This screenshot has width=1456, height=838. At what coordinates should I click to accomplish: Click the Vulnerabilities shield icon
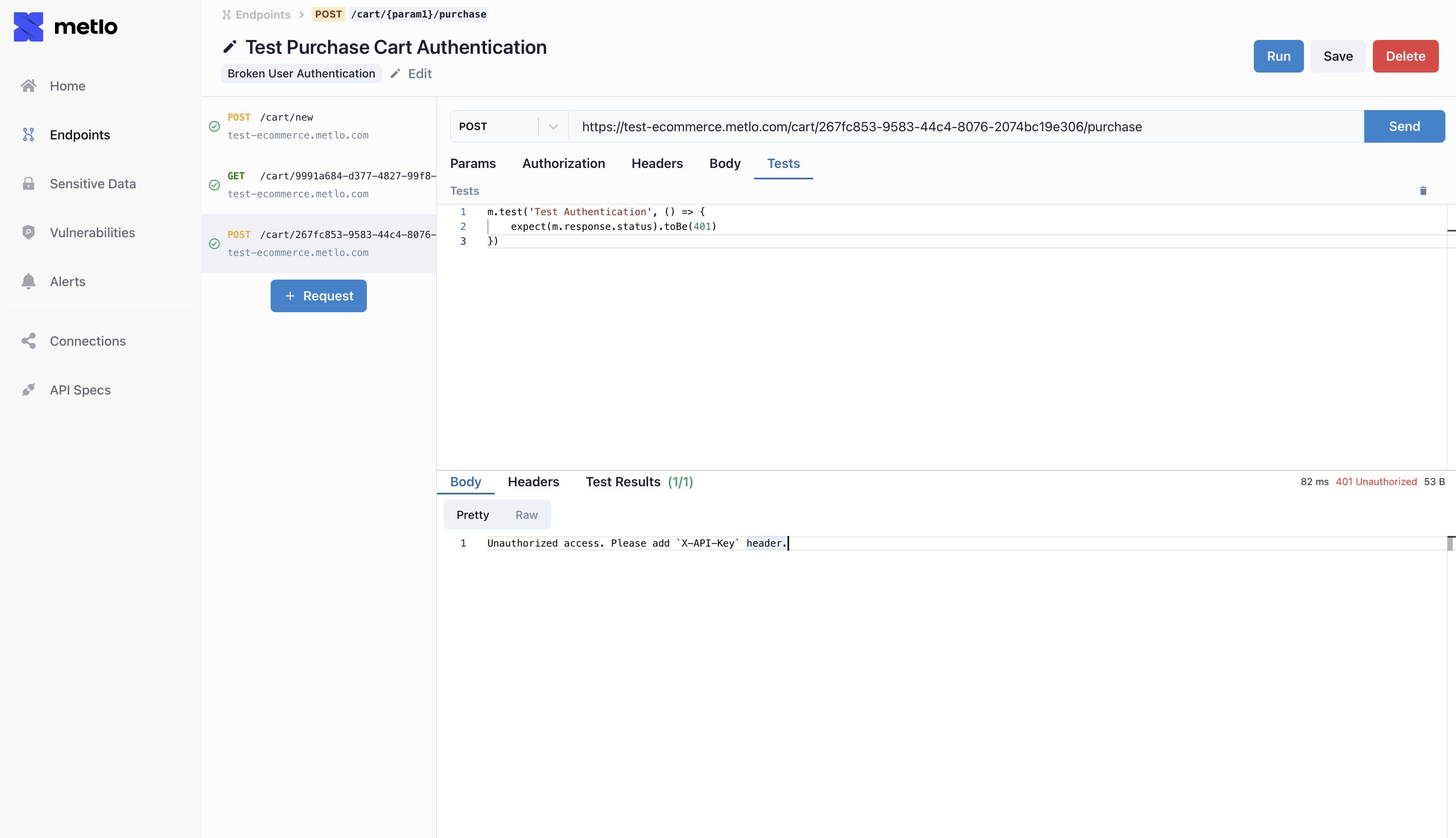[x=28, y=232]
